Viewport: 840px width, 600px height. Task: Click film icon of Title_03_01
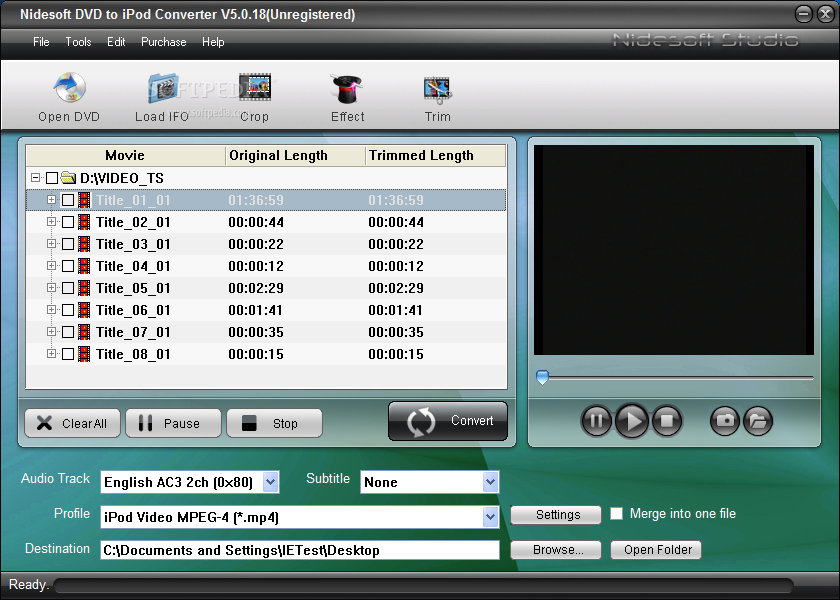point(84,244)
